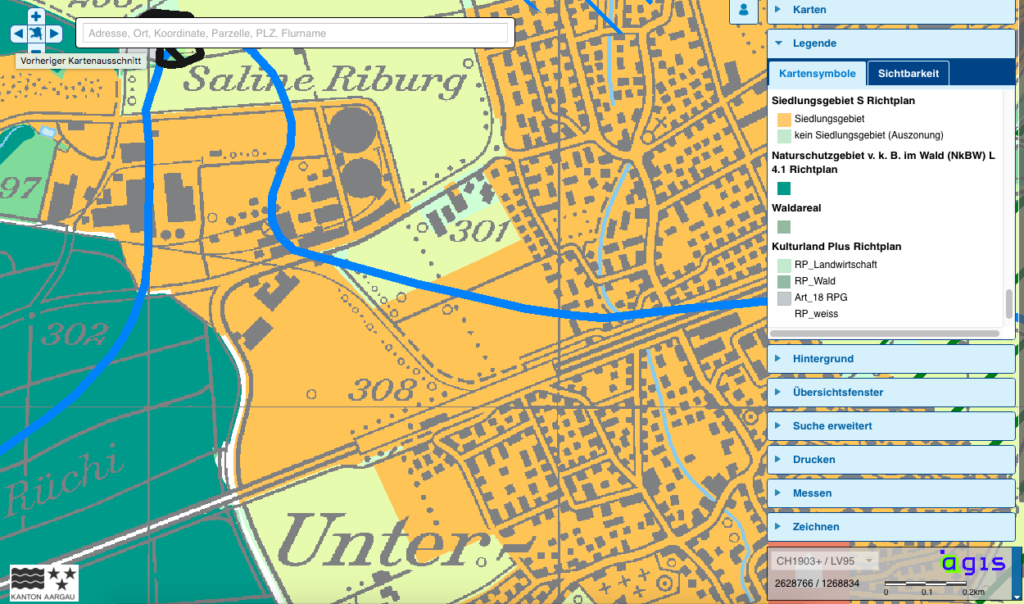Click the Kanton Aargau logo

(44, 578)
